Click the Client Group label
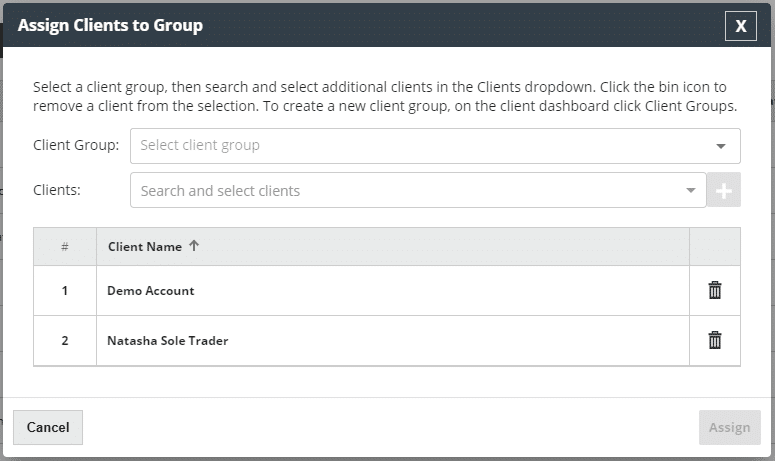 [x=76, y=145]
